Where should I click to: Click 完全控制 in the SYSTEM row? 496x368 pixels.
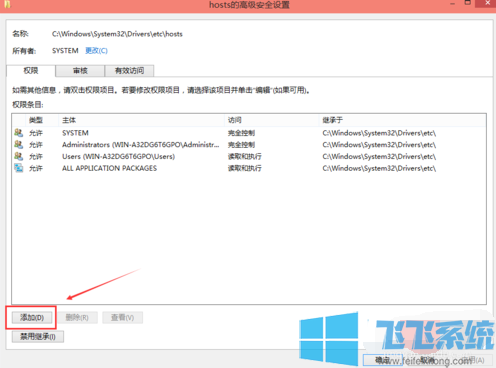(241, 133)
